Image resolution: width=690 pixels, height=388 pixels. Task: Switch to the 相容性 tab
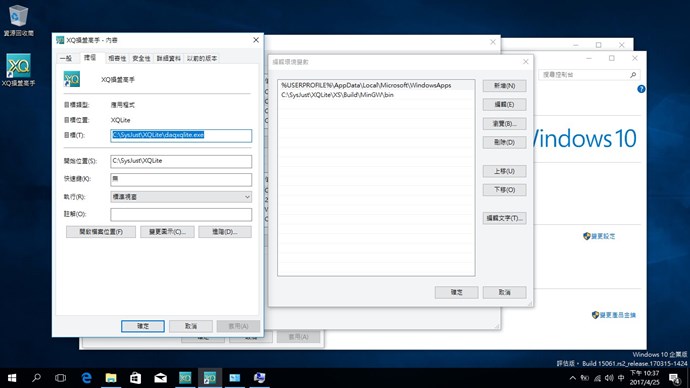(x=117, y=58)
